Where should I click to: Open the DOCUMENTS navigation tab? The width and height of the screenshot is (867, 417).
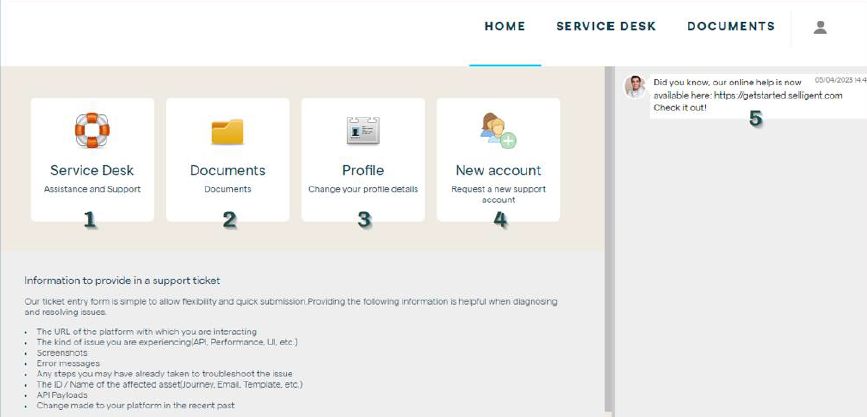point(731,27)
